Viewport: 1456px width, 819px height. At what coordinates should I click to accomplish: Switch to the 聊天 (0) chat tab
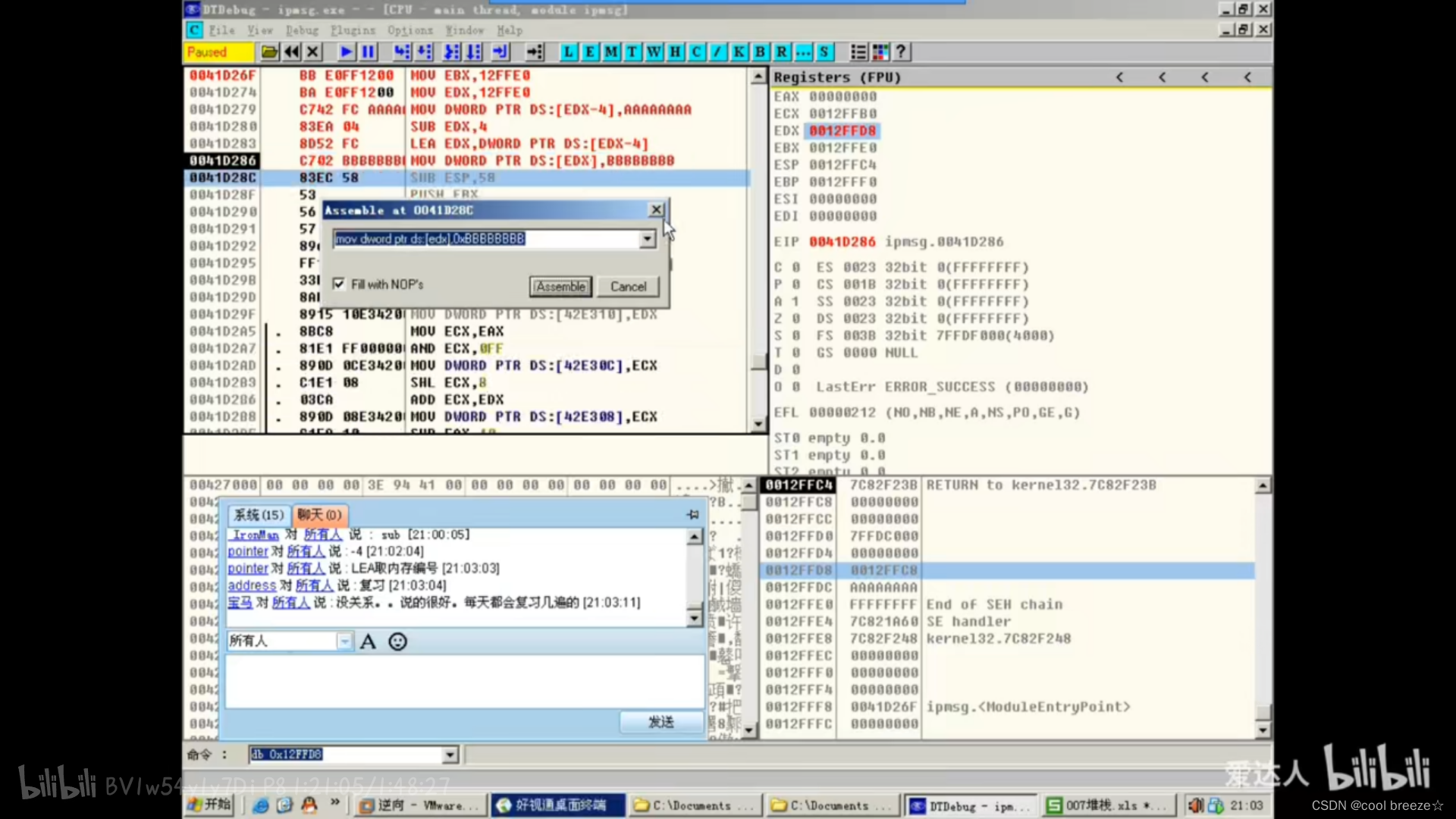pyautogui.click(x=319, y=515)
